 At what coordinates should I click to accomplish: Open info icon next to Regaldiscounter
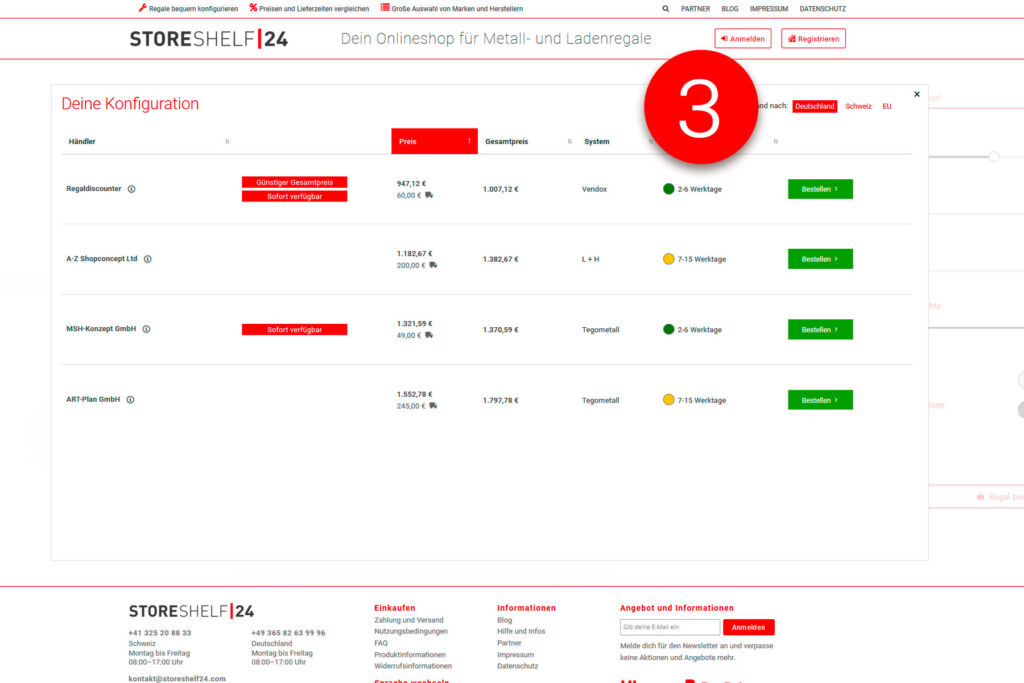[x=131, y=189]
